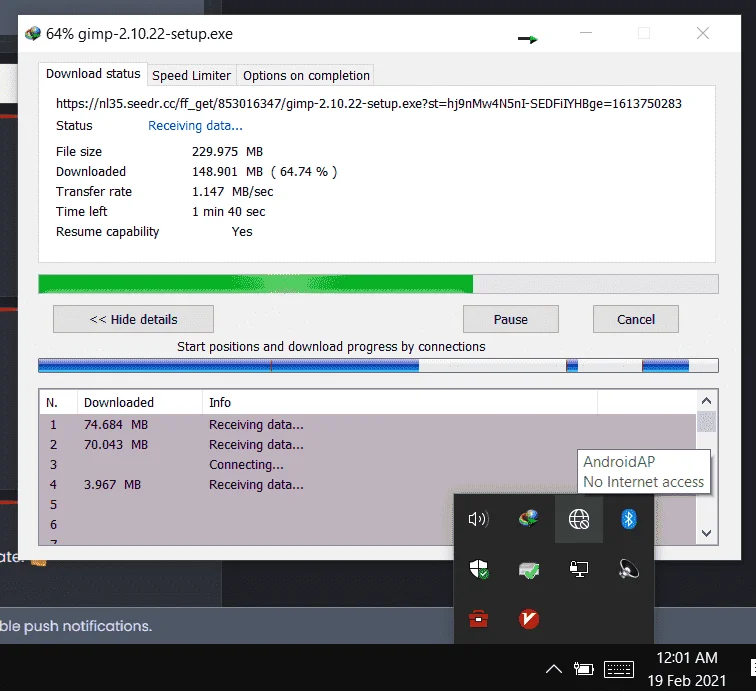Open the red V checkmark tray icon

tap(529, 619)
